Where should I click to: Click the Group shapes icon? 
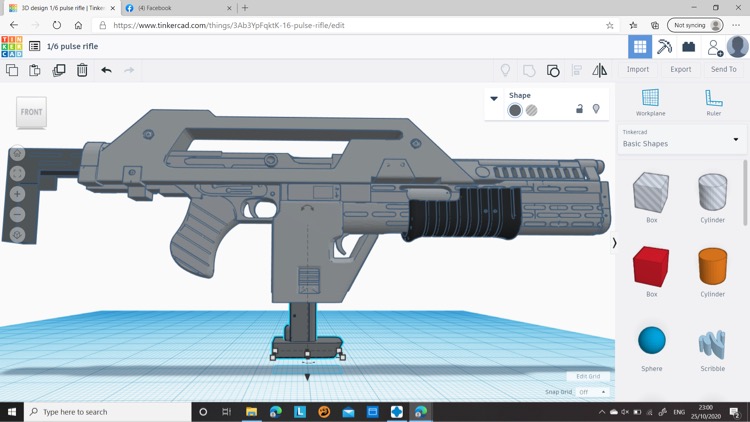[529, 71]
